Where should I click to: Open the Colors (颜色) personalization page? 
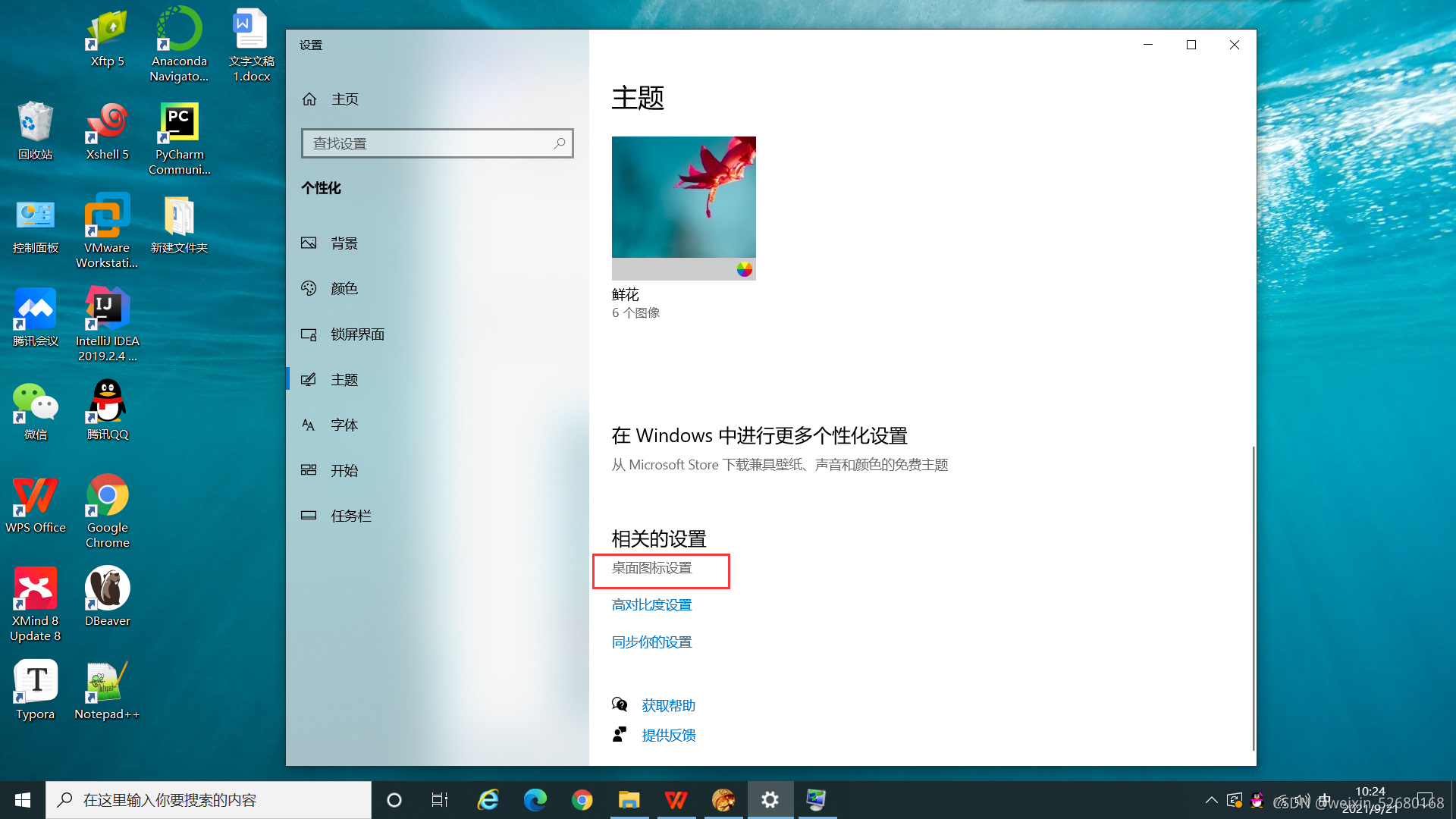[344, 289]
